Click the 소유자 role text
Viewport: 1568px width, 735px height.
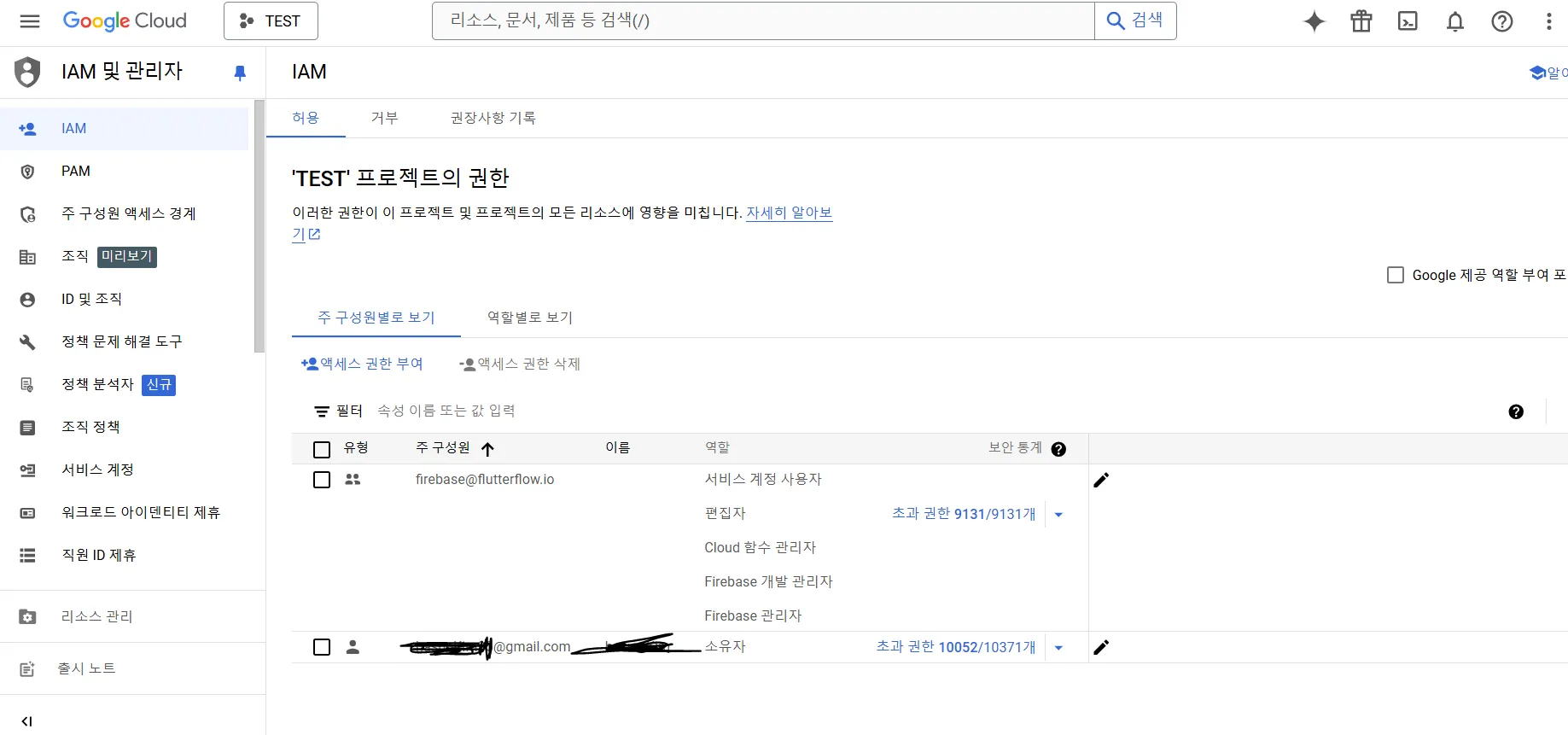point(725,647)
